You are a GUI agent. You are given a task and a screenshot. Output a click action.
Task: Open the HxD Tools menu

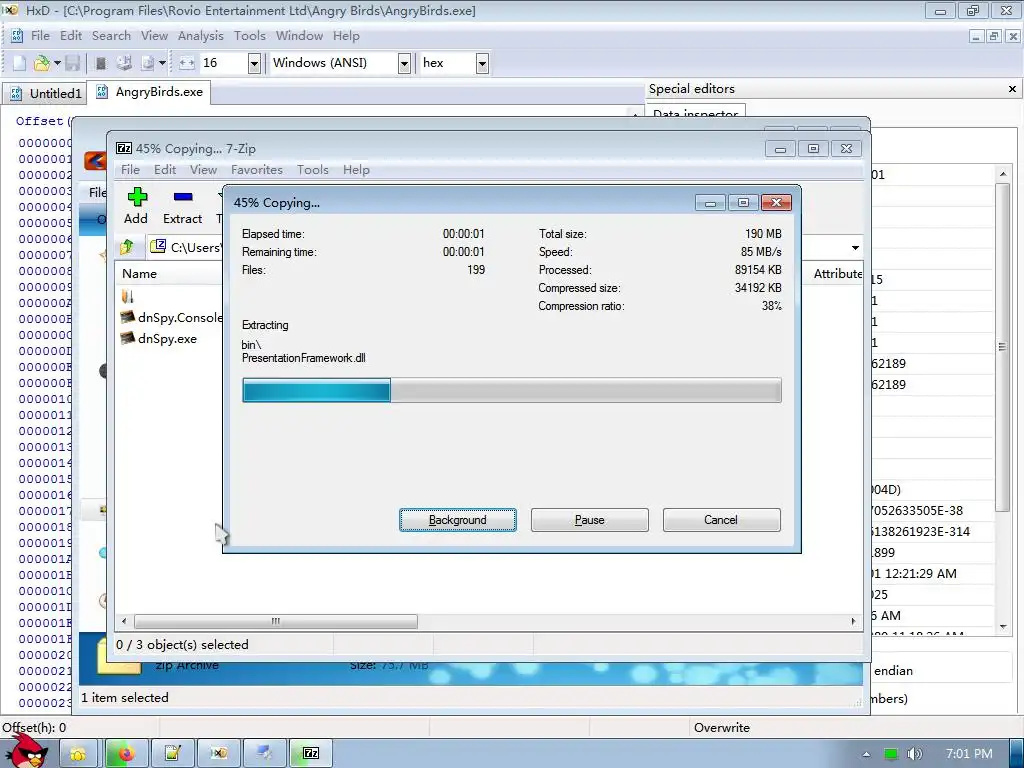(x=249, y=36)
